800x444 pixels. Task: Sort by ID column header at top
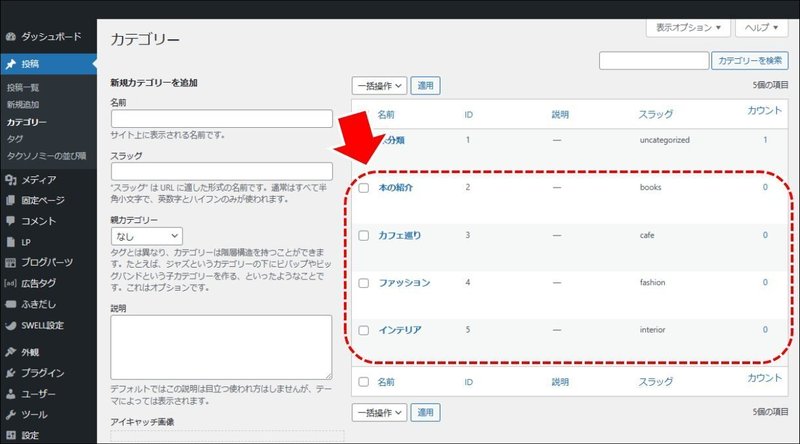pyautogui.click(x=468, y=115)
